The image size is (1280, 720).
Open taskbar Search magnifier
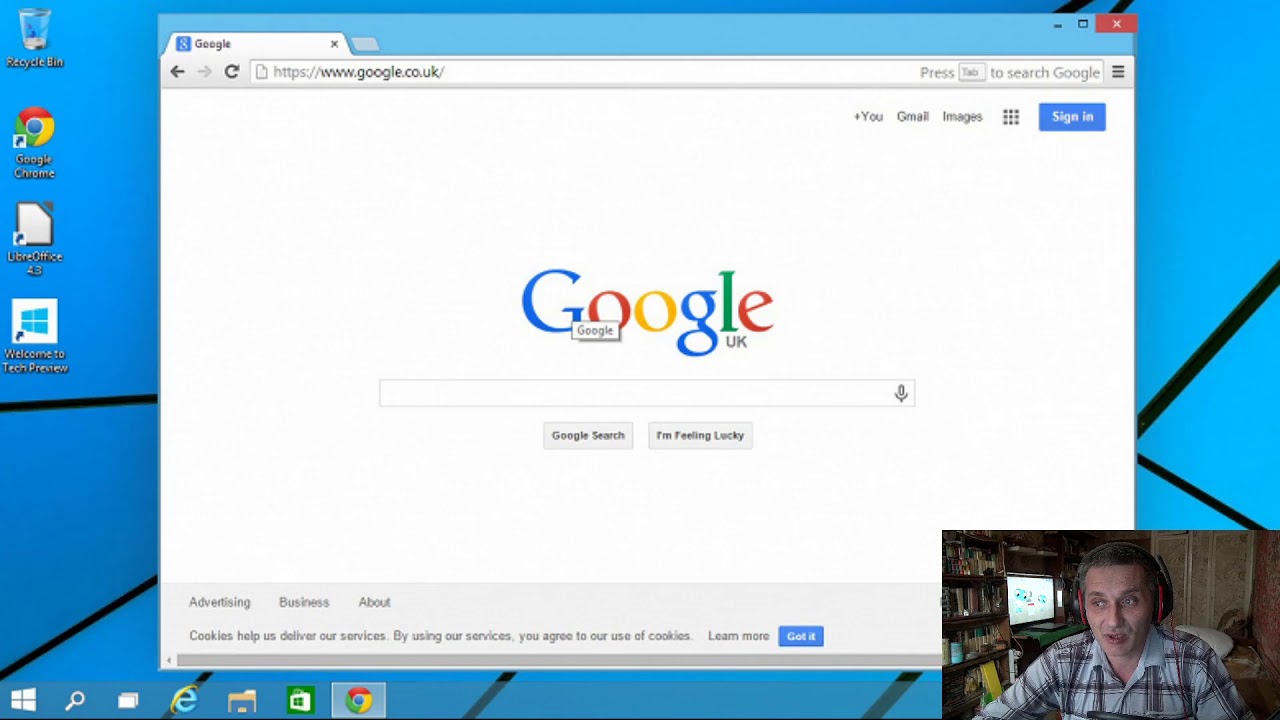[75, 700]
